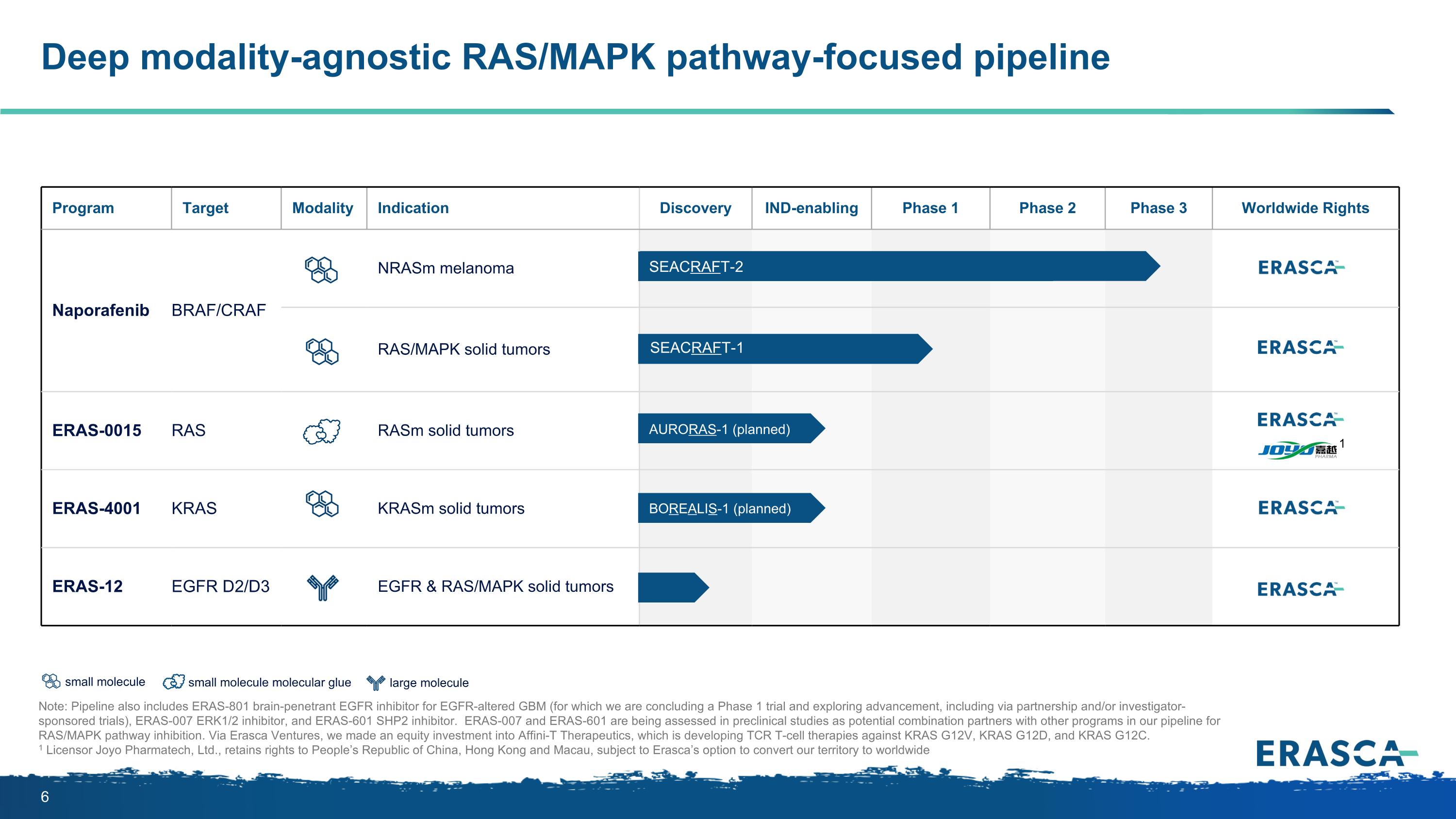This screenshot has width=1456, height=819.
Task: Click the ERAS-0015 molecular glue icon
Action: [x=322, y=432]
